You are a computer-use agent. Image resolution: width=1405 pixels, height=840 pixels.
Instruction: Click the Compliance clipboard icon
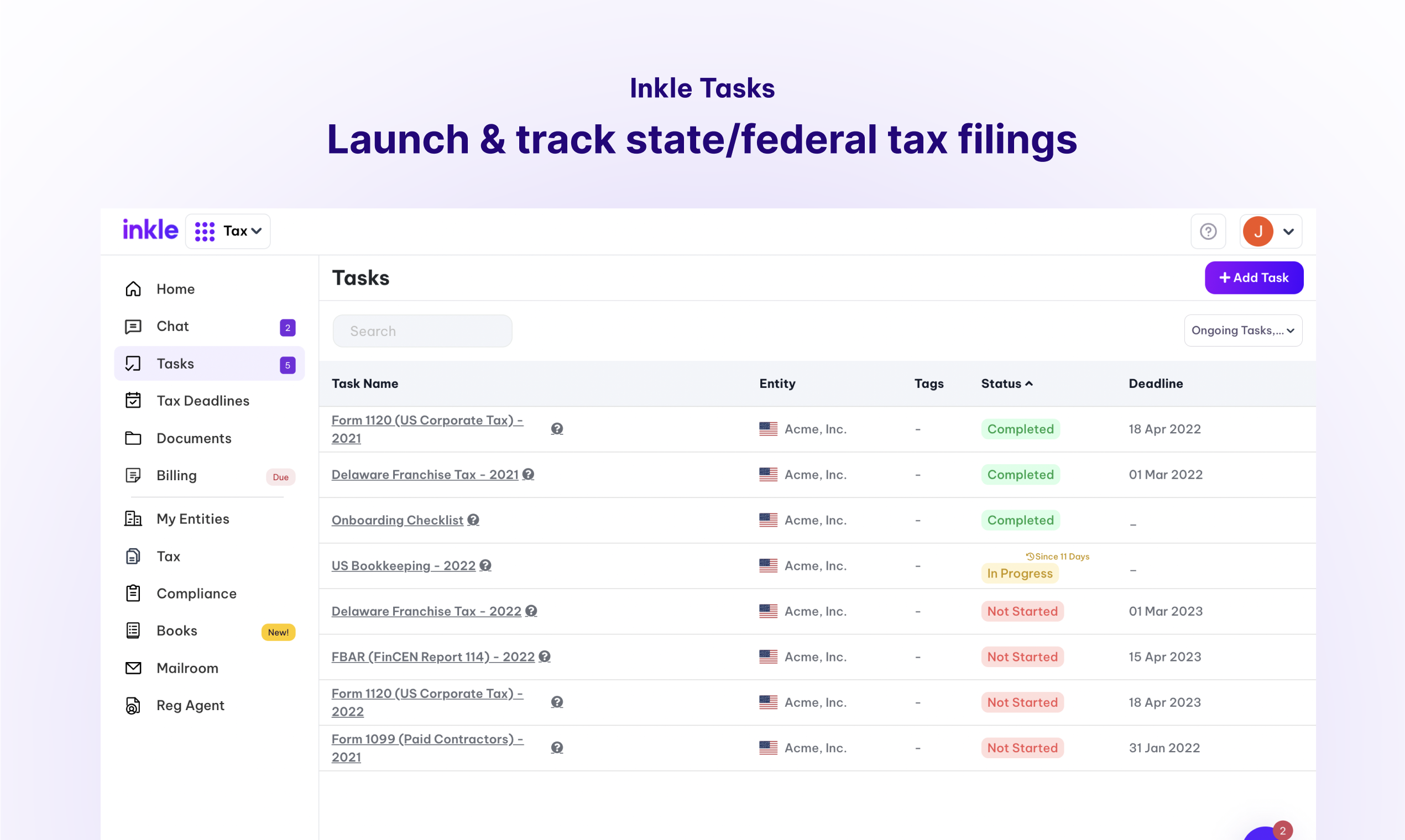[133, 593]
